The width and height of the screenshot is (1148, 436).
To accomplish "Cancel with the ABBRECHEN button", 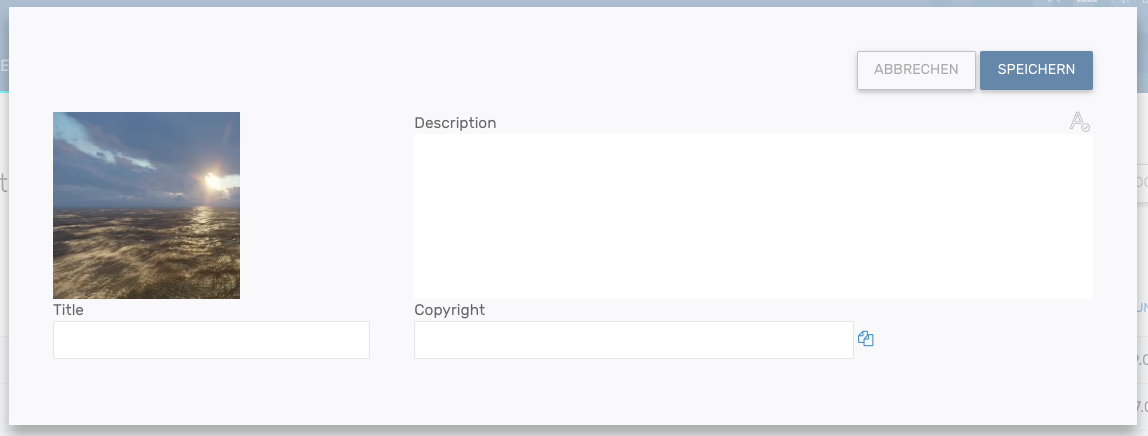I will tap(916, 70).
